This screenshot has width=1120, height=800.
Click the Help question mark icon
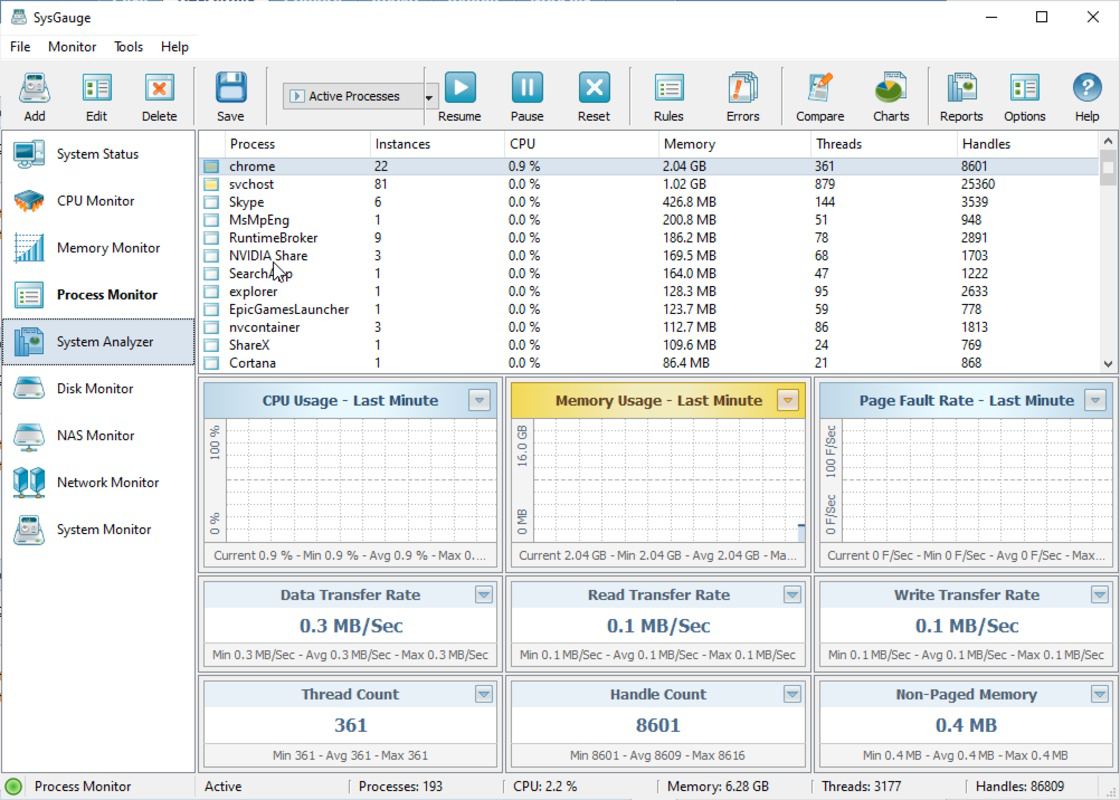tap(1087, 89)
